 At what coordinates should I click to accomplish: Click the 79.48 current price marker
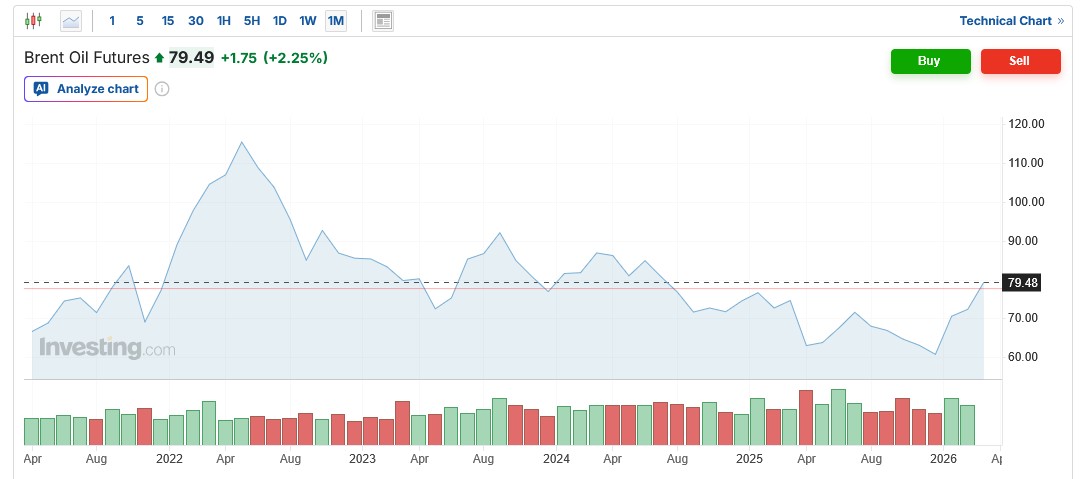point(1023,283)
